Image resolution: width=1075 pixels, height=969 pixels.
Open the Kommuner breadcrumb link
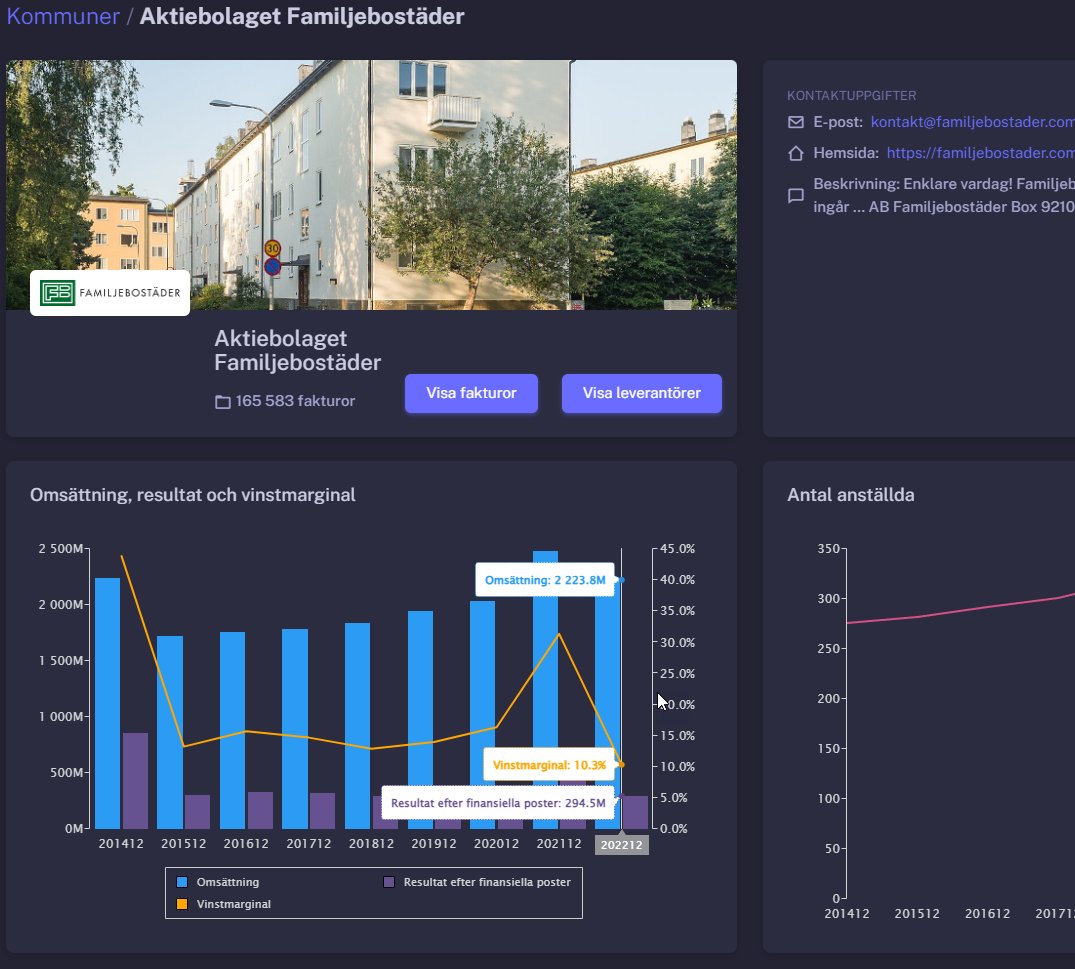point(63,16)
